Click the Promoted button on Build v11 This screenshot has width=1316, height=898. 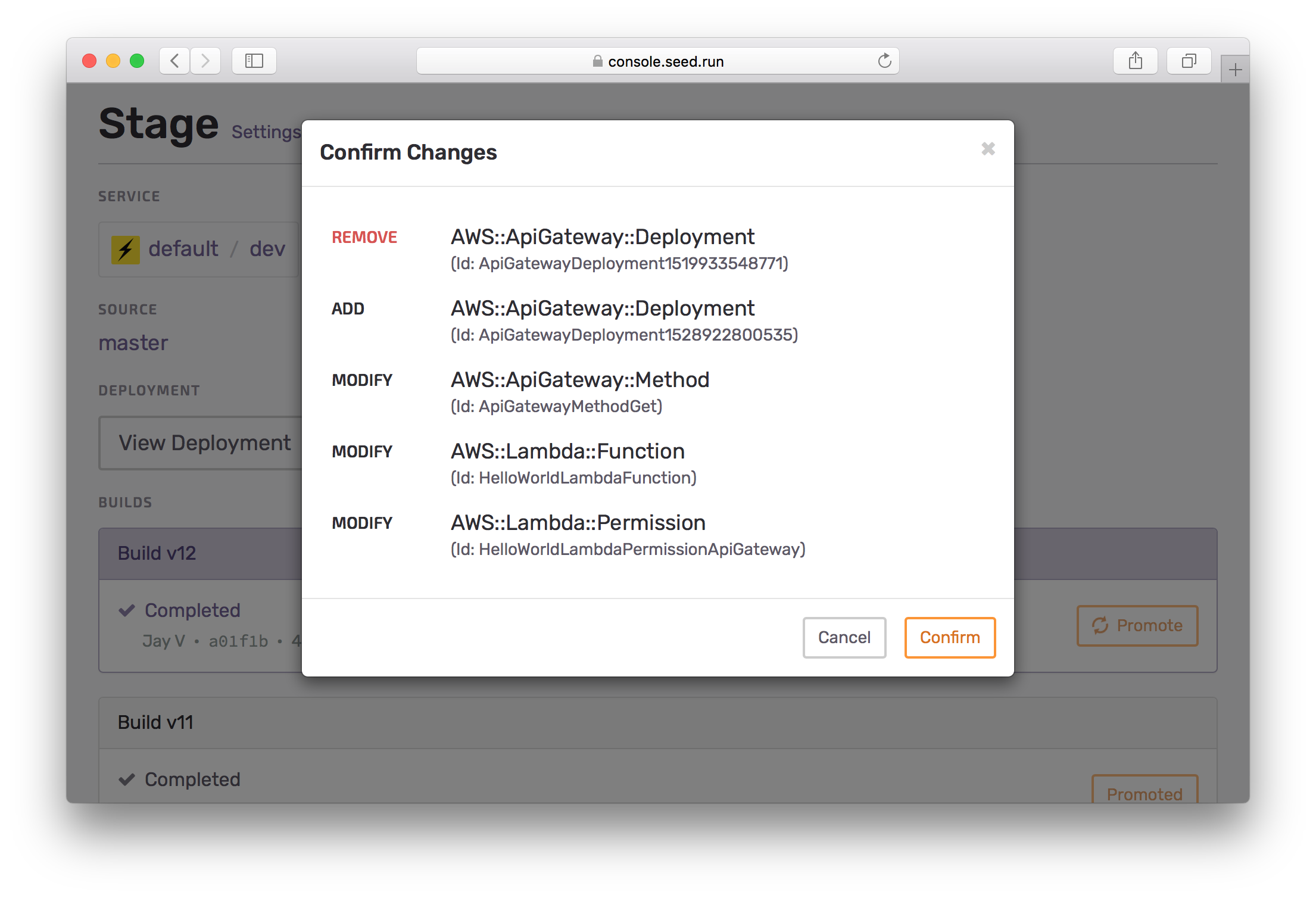pos(1144,793)
